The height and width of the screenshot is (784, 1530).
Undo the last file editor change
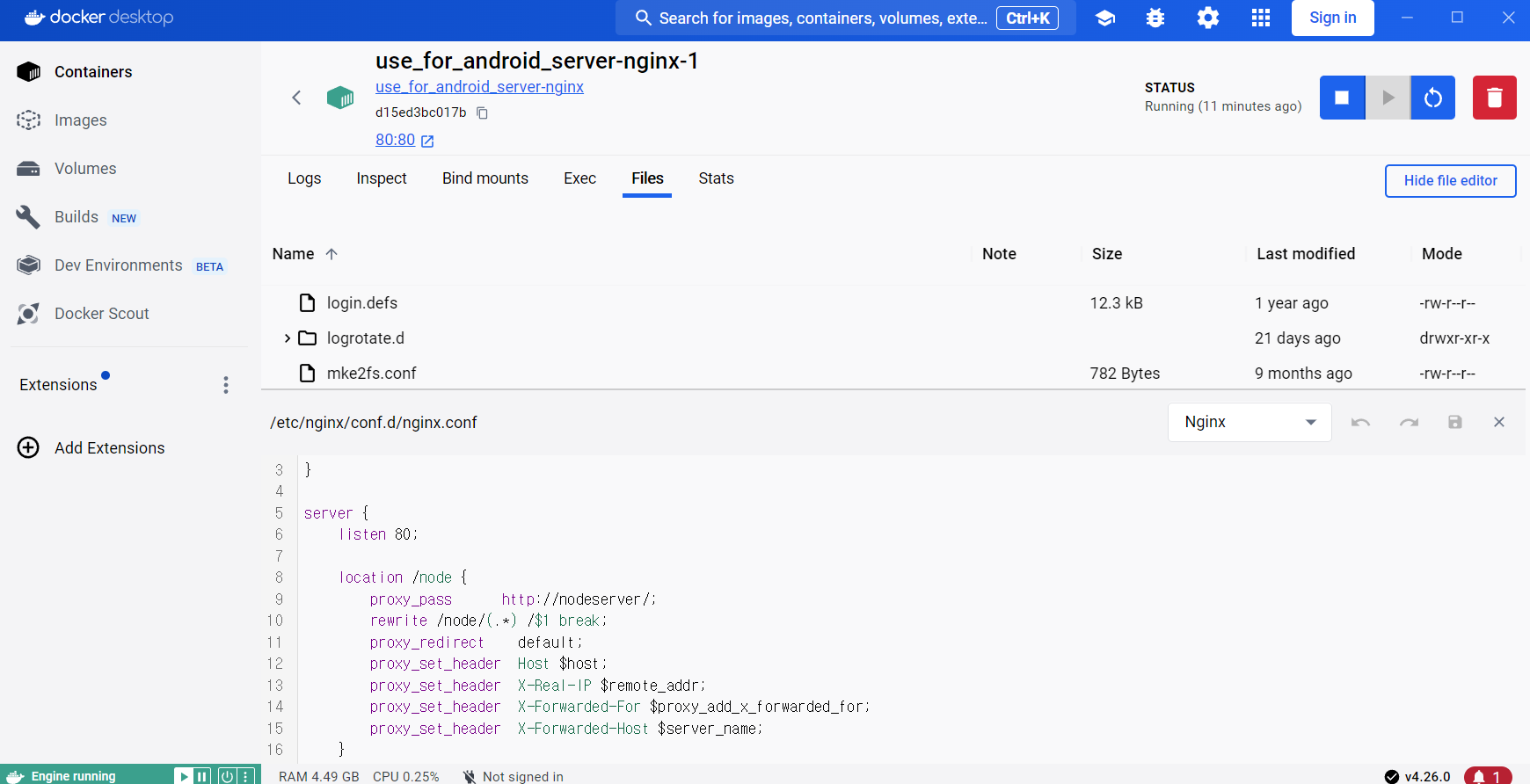(1360, 423)
